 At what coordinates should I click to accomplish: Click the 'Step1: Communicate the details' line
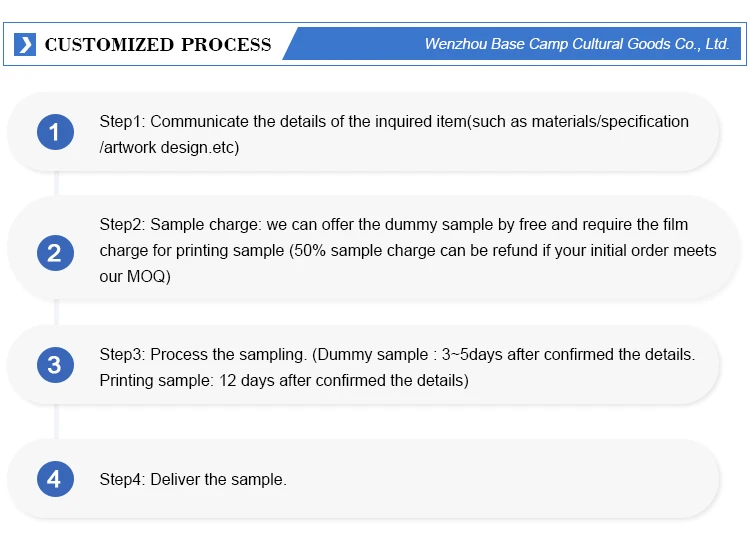394,122
